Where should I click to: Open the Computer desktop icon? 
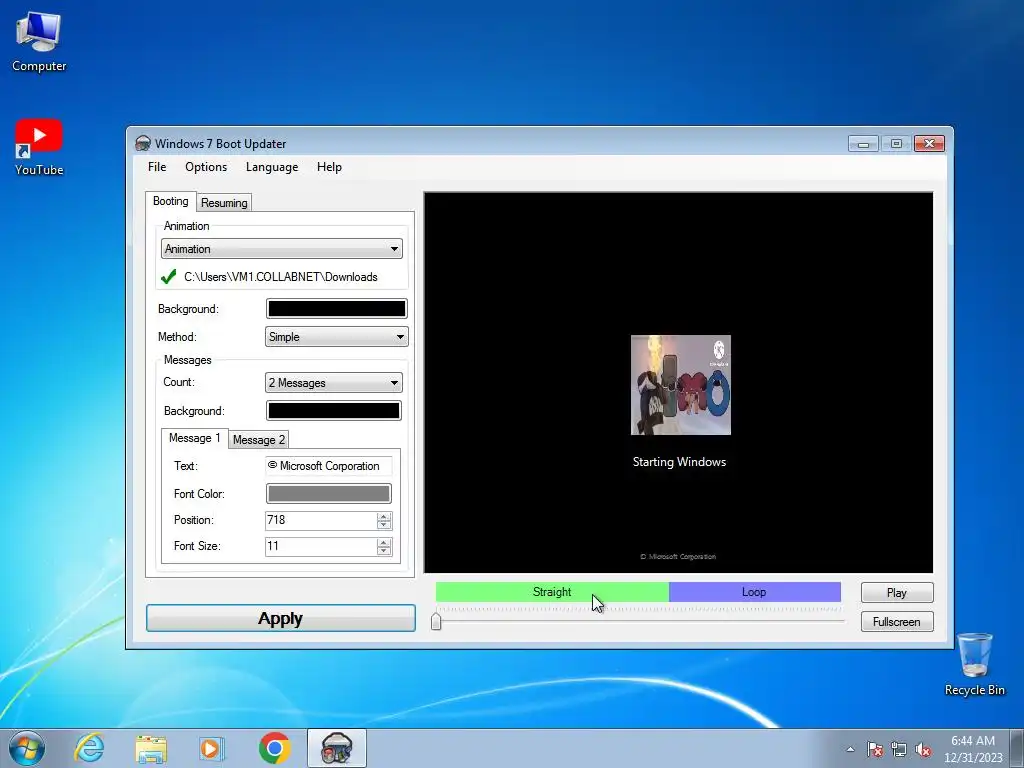39,42
